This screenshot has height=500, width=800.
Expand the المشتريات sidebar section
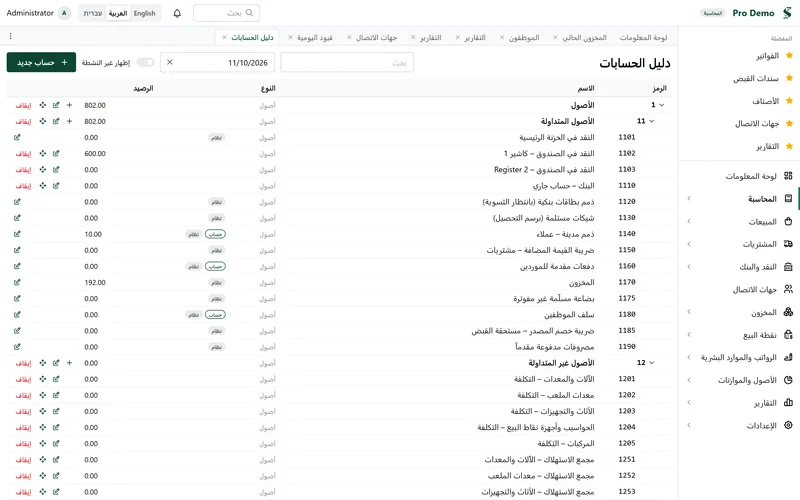[x=689, y=244]
